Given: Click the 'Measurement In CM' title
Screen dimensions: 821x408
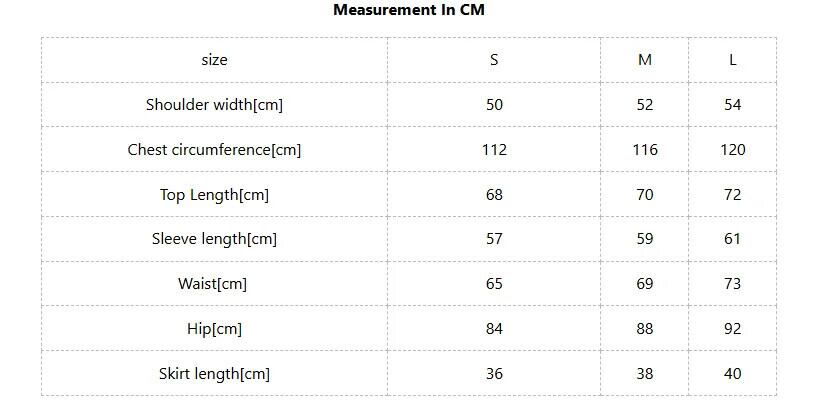Looking at the screenshot, I should (x=410, y=11).
